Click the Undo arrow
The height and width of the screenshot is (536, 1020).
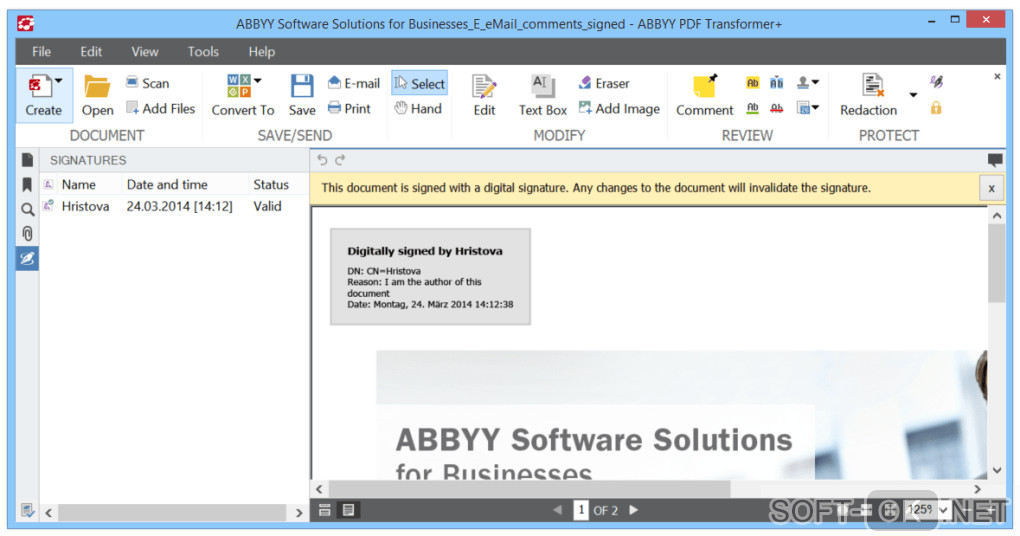(323, 160)
